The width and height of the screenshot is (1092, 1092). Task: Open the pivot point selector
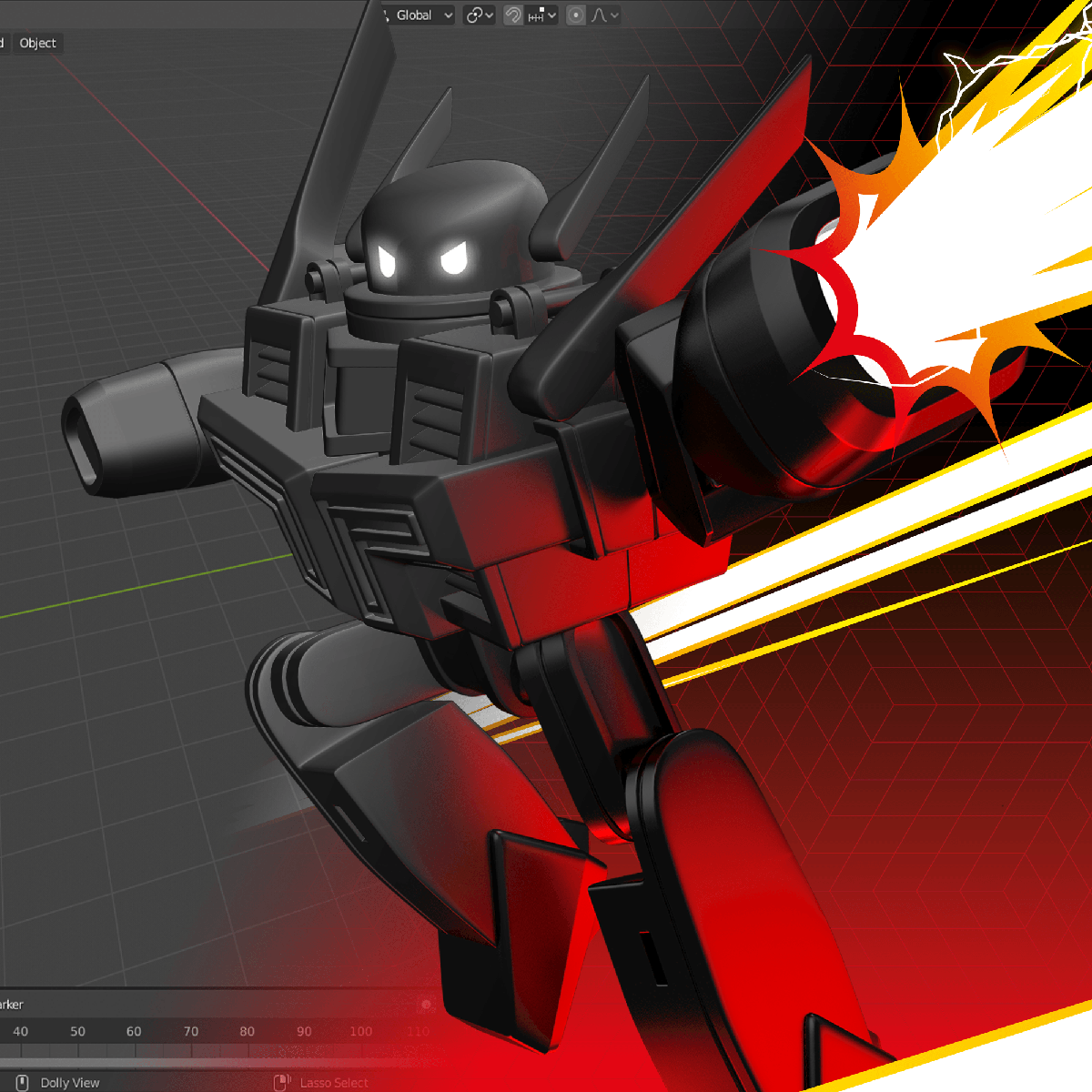click(479, 15)
